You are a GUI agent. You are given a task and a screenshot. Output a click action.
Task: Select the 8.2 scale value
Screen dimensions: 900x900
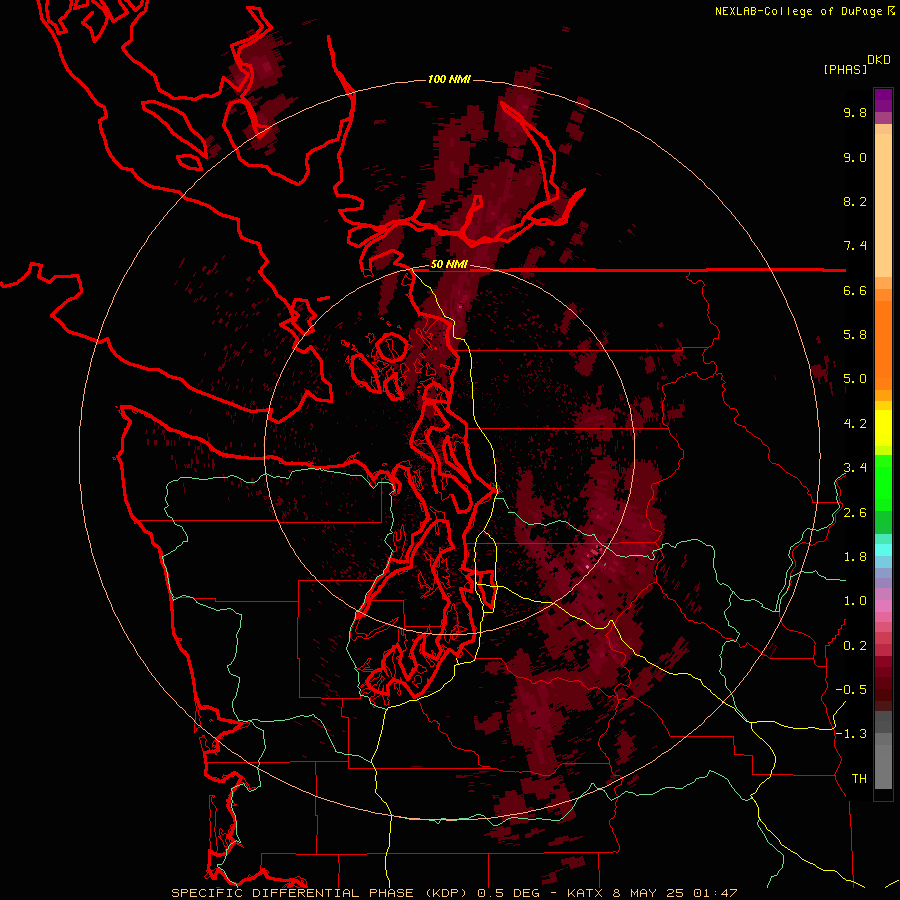(855, 201)
